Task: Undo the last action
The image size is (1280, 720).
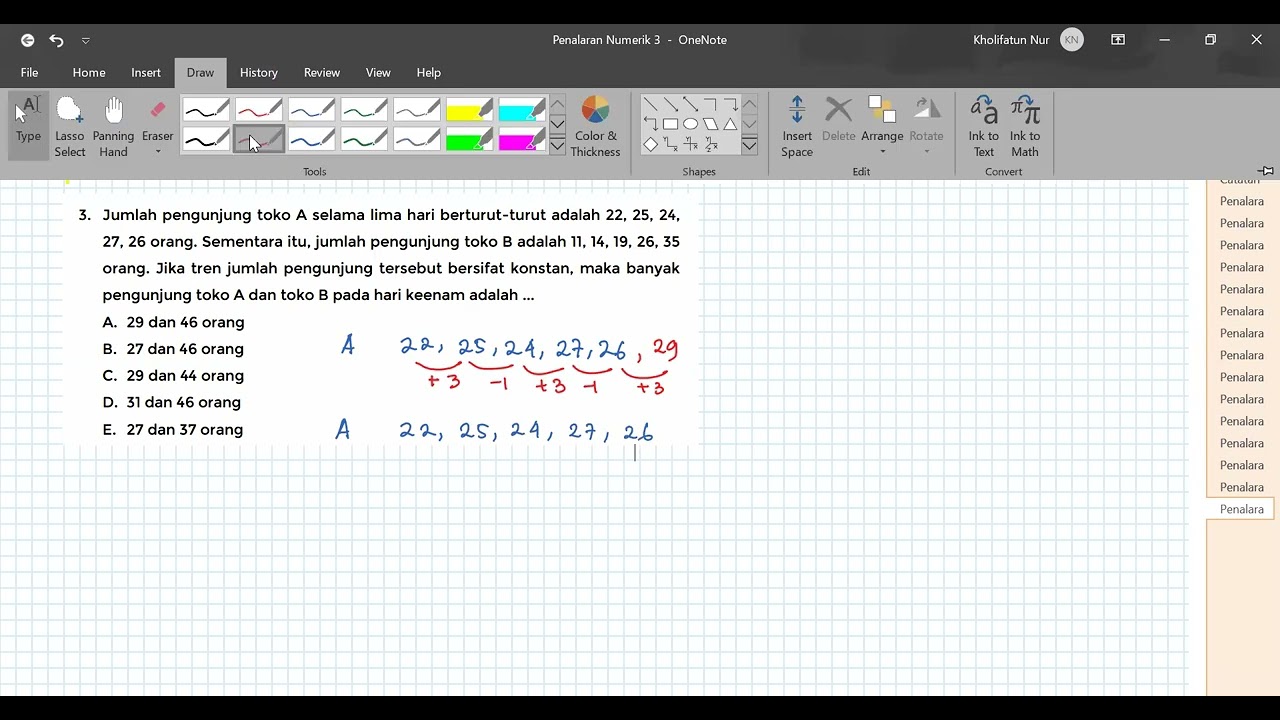Action: point(56,40)
